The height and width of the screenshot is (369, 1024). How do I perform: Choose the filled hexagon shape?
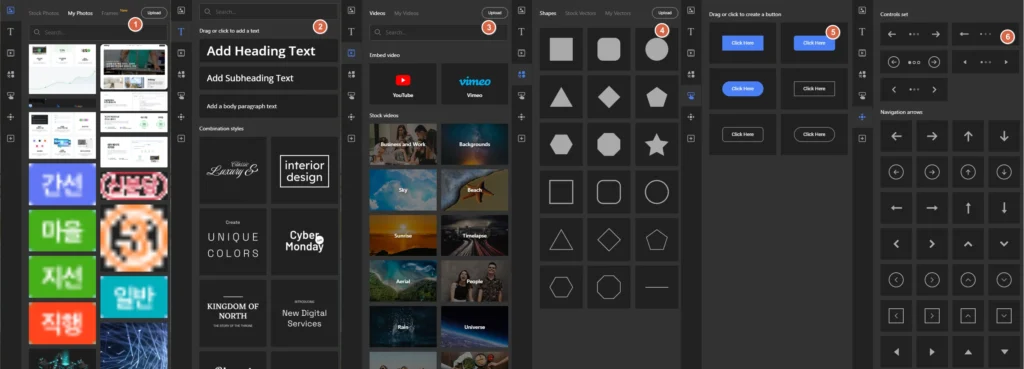[x=561, y=144]
